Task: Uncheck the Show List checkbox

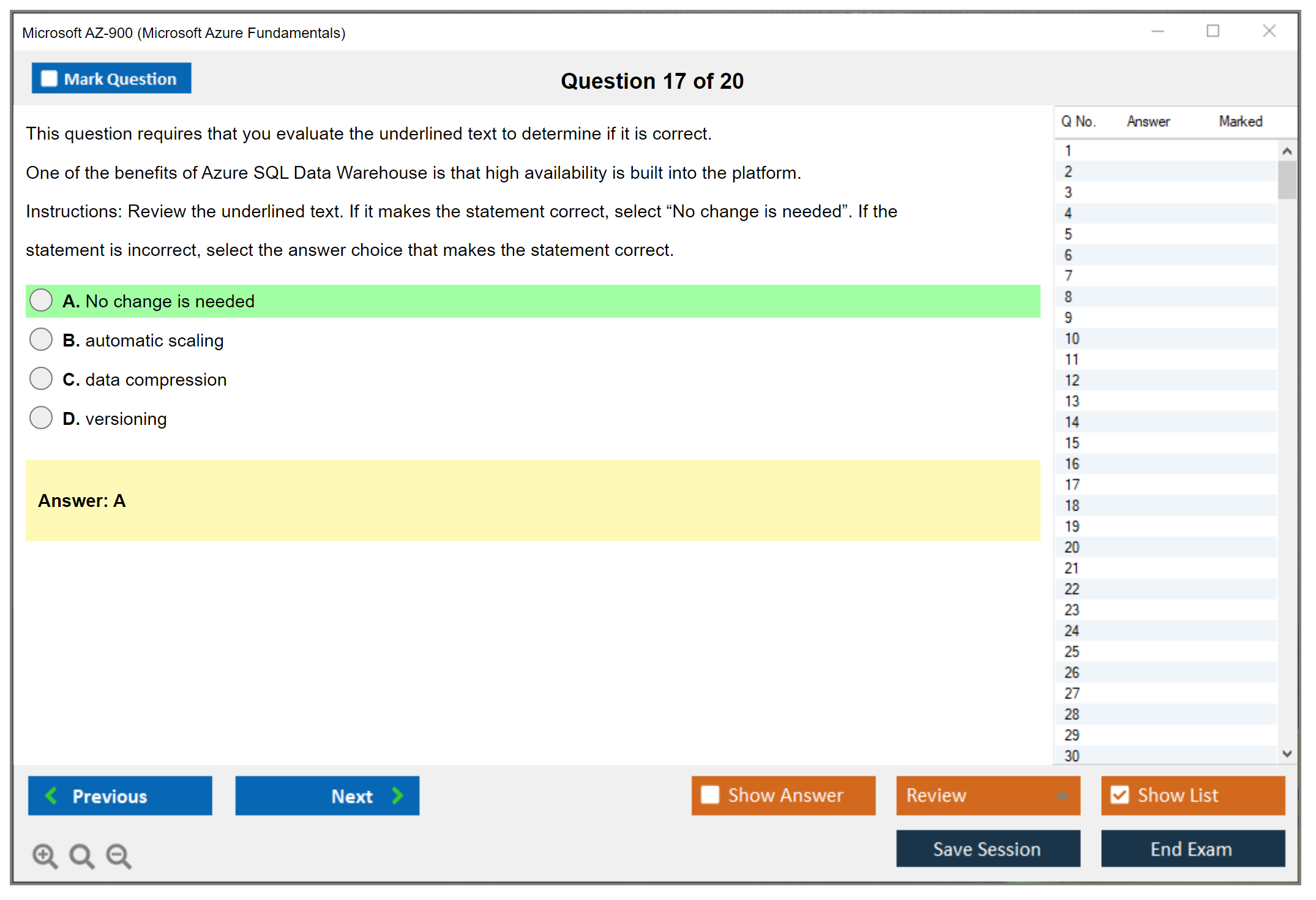Action: click(1120, 795)
